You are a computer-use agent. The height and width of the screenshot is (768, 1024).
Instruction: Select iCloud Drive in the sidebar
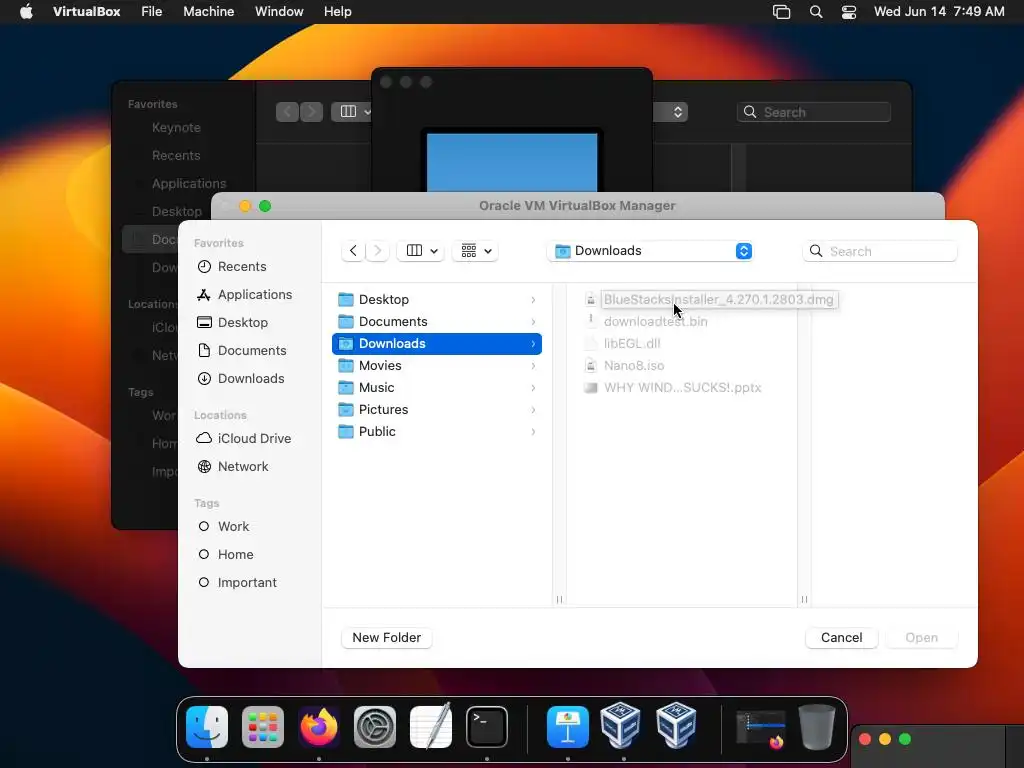coord(254,439)
